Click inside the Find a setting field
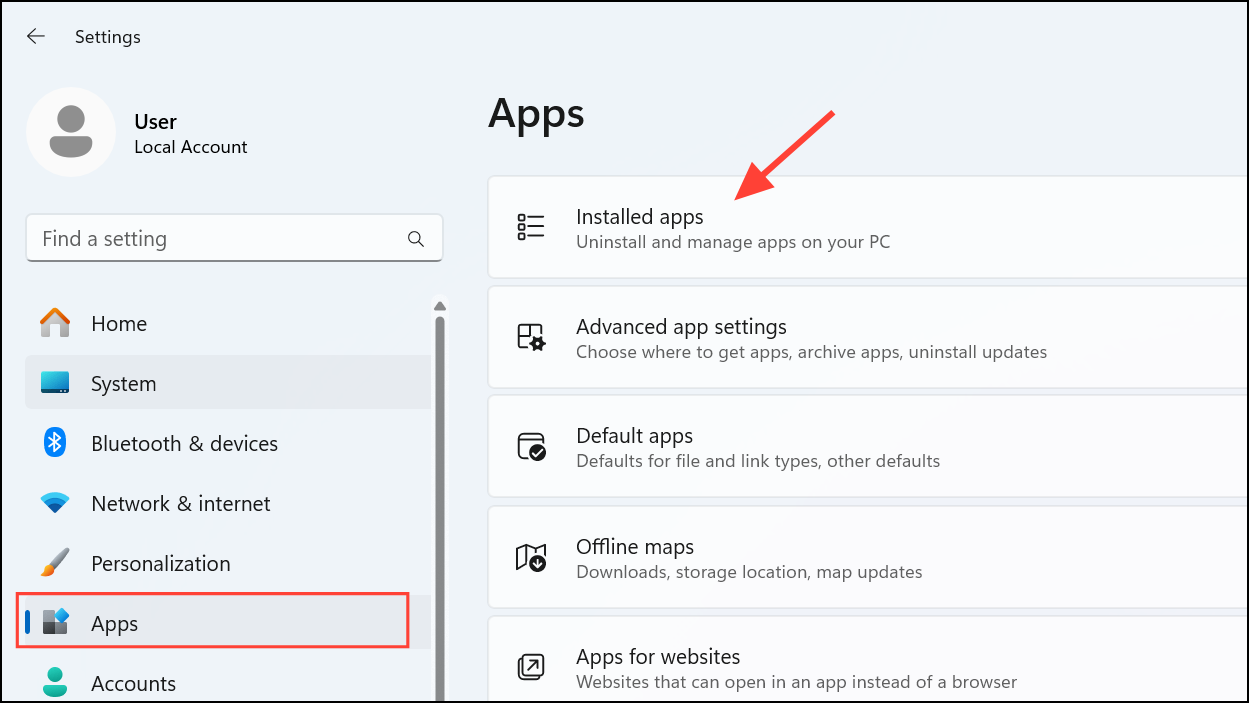 (200, 238)
